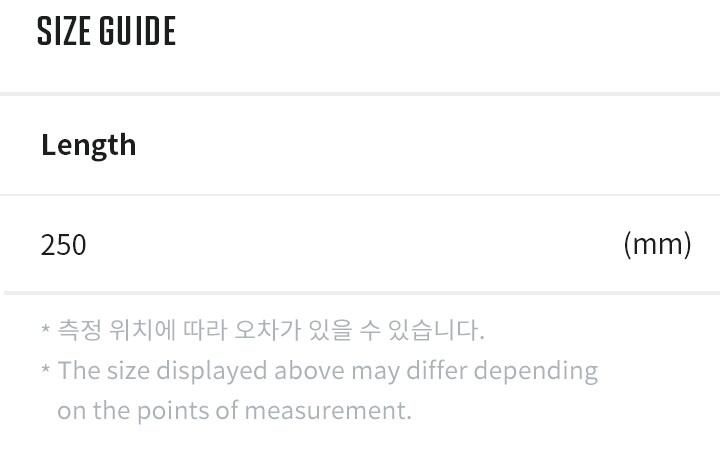720x470 pixels.
Task: Click the SIZE GUIDE heading
Action: pos(106,31)
